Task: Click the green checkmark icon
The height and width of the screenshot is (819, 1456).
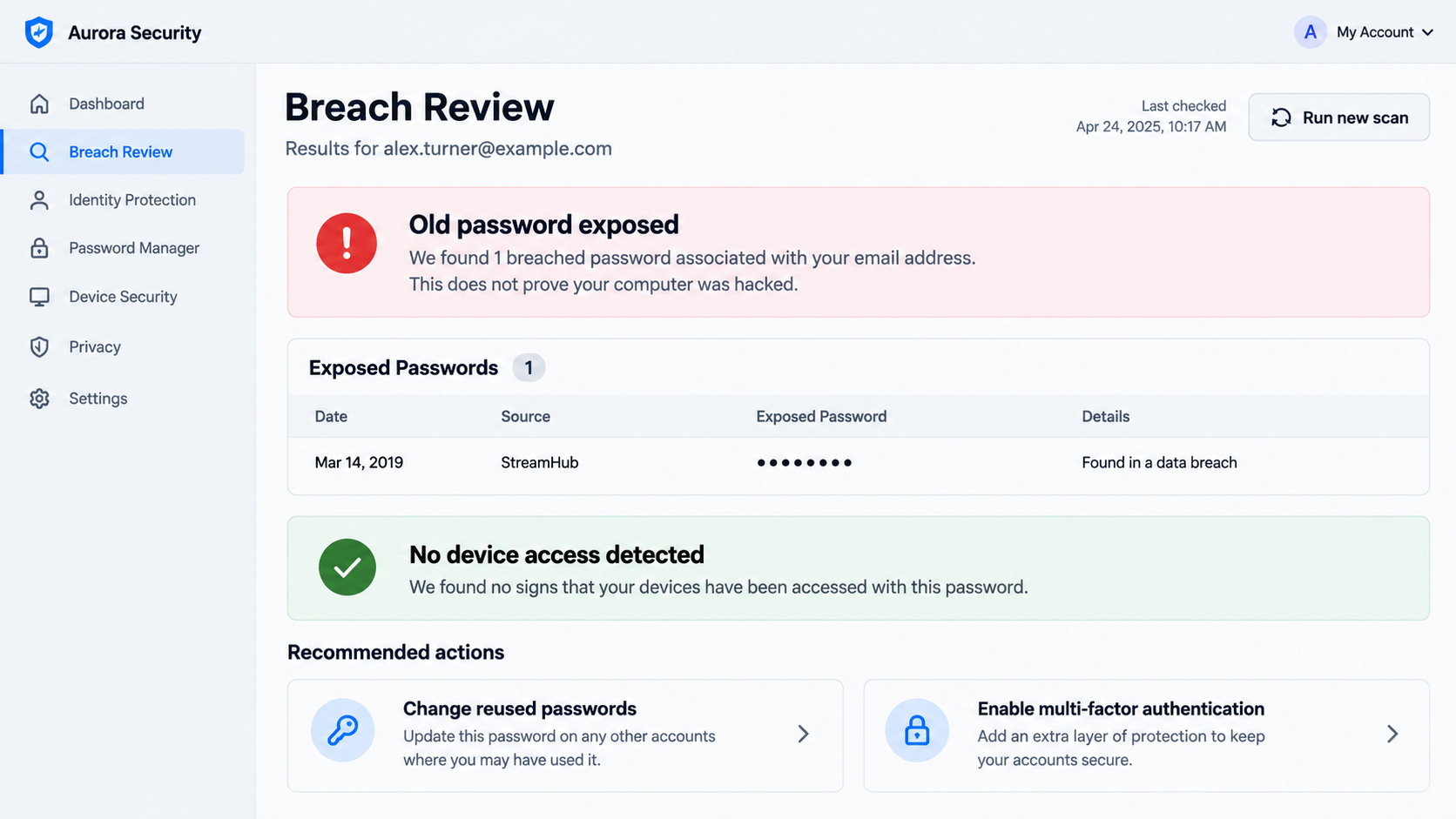Action: point(347,567)
